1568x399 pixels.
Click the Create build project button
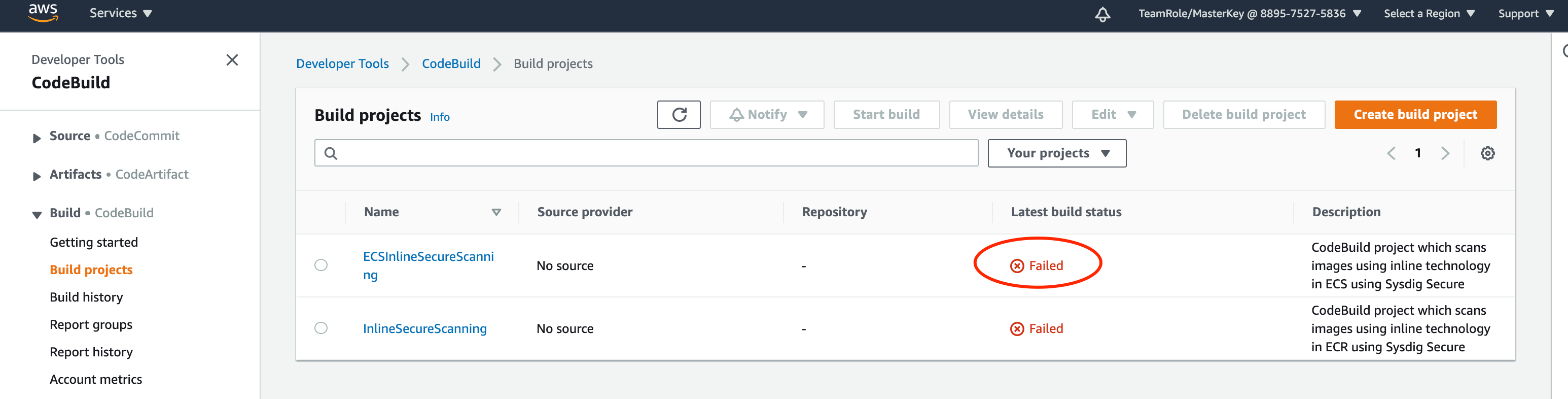(x=1415, y=115)
